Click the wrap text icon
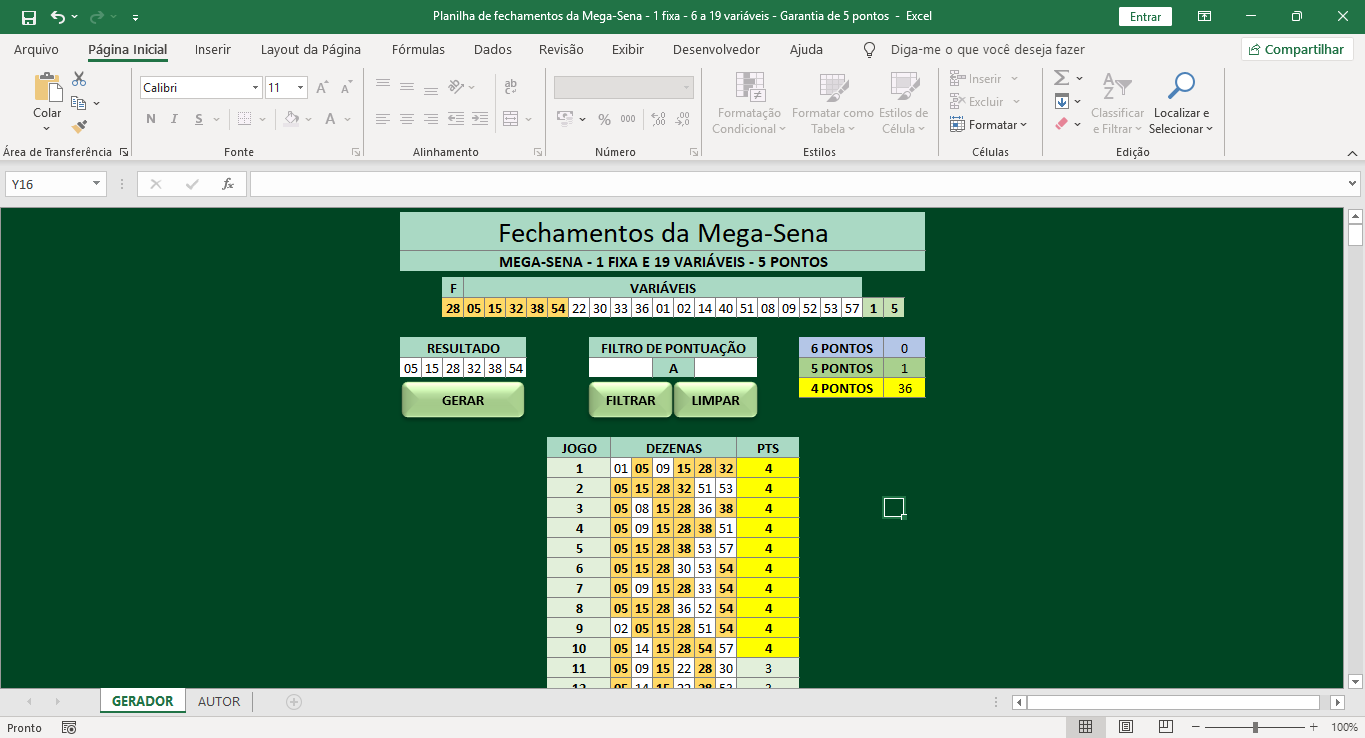 tap(511, 87)
